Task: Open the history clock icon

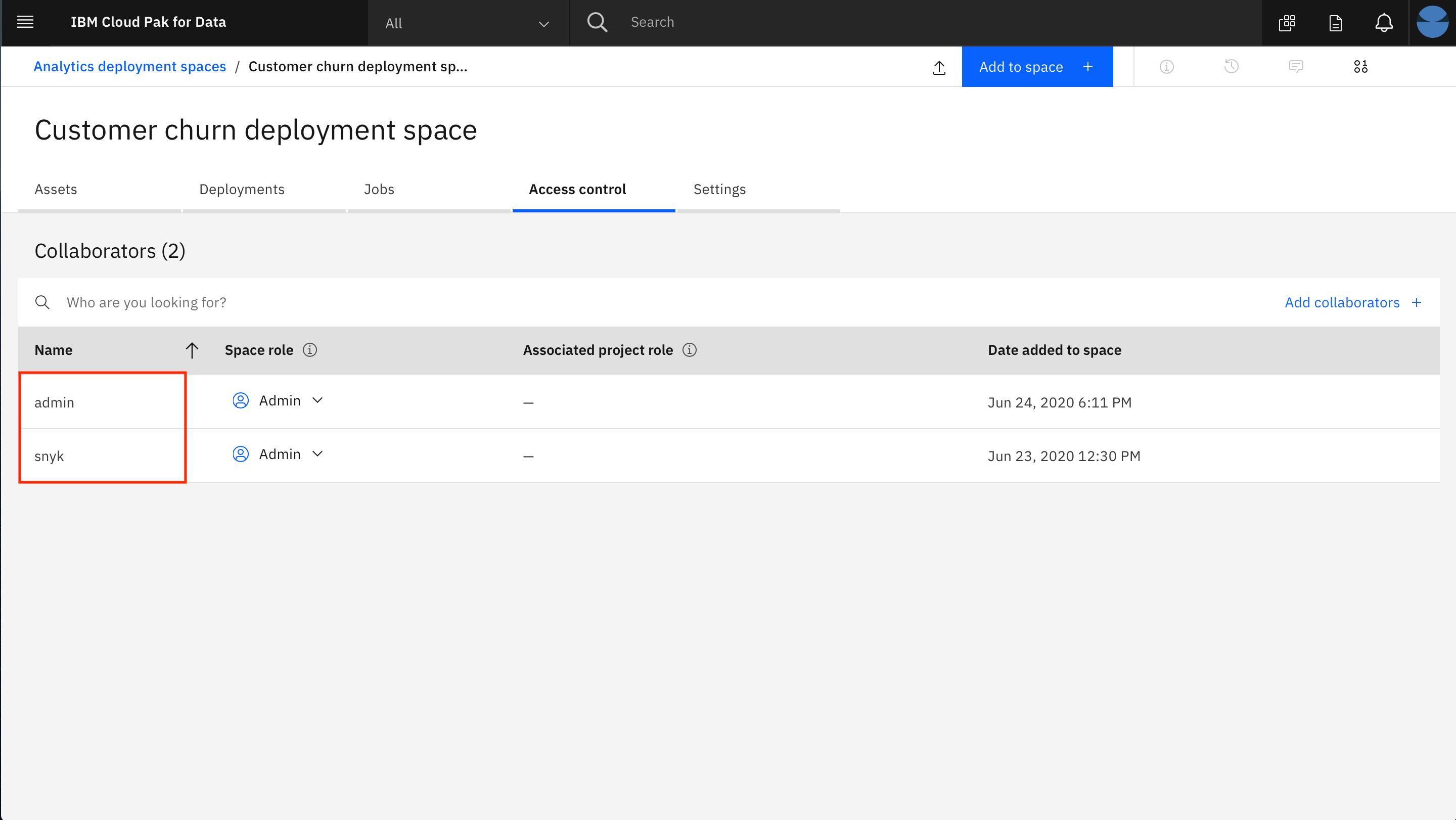Action: click(x=1231, y=67)
